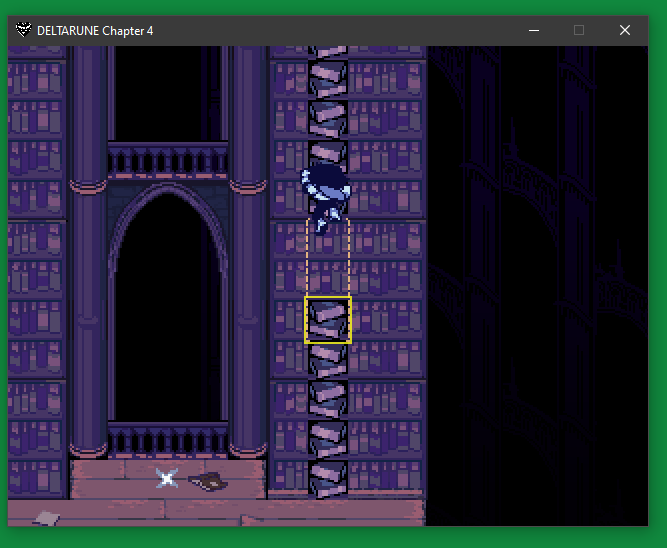Click the DELTARUNE heart-shaped app icon in title bar
The height and width of the screenshot is (548, 667).
[23, 30]
